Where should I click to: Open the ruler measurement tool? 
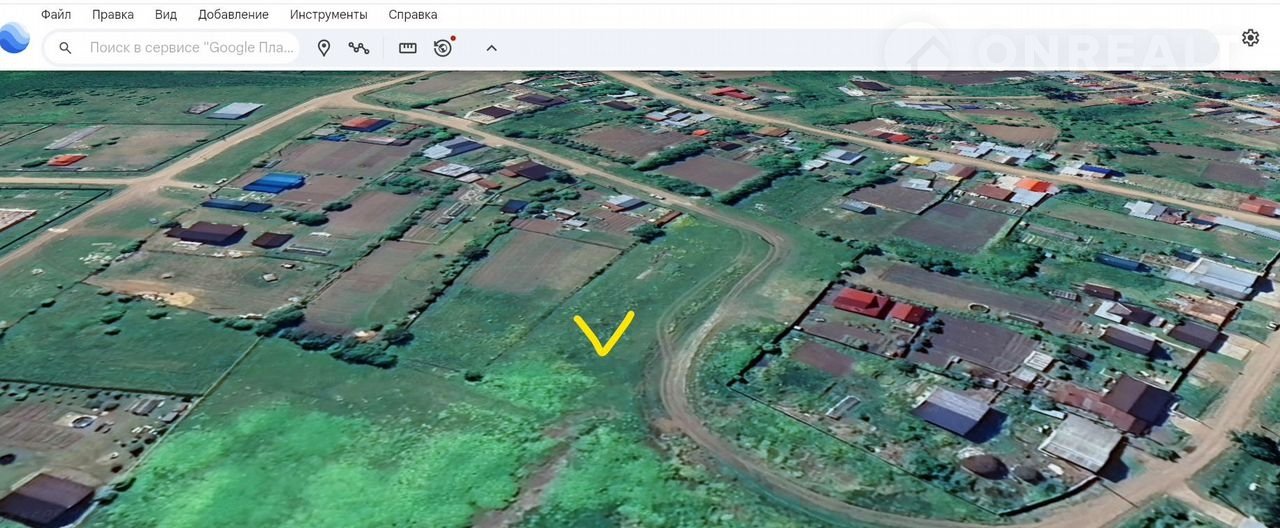[x=408, y=48]
